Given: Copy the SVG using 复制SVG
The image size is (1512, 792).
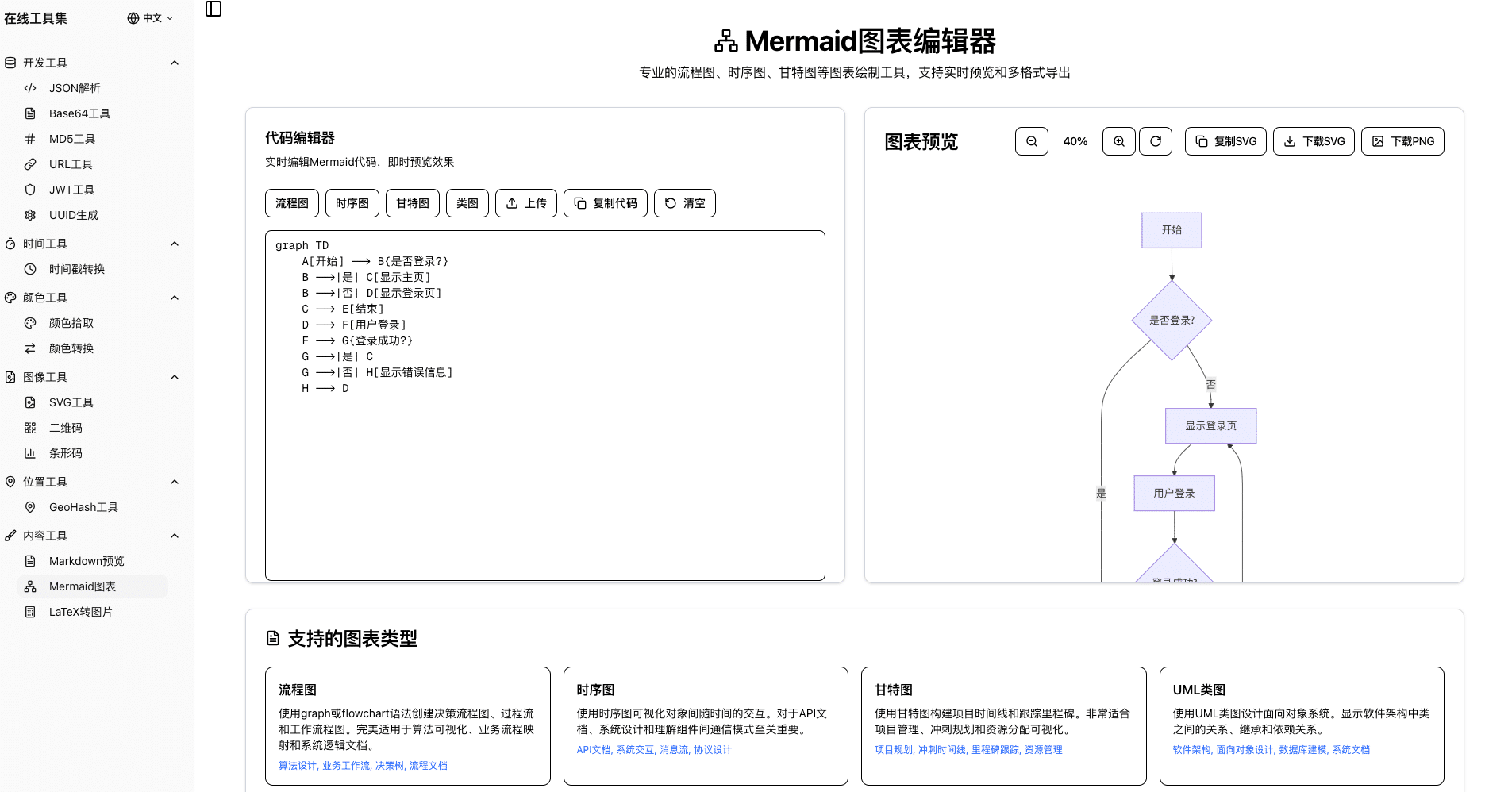Looking at the screenshot, I should (1225, 140).
